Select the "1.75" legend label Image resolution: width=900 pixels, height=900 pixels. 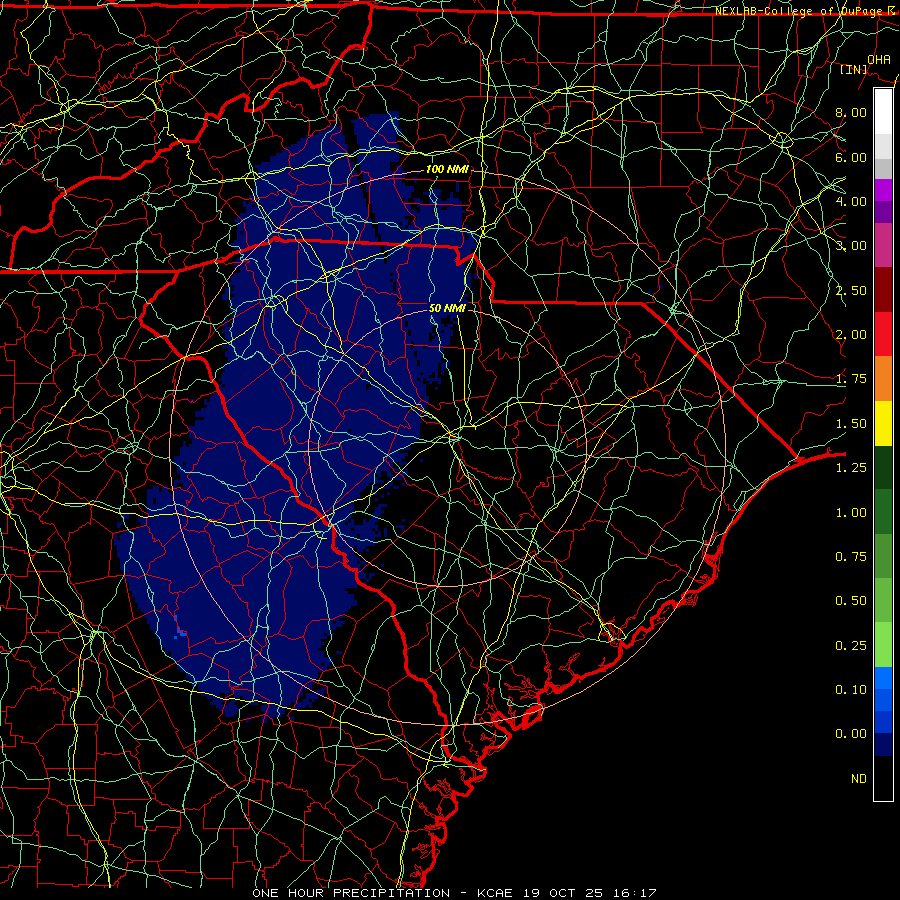point(851,379)
